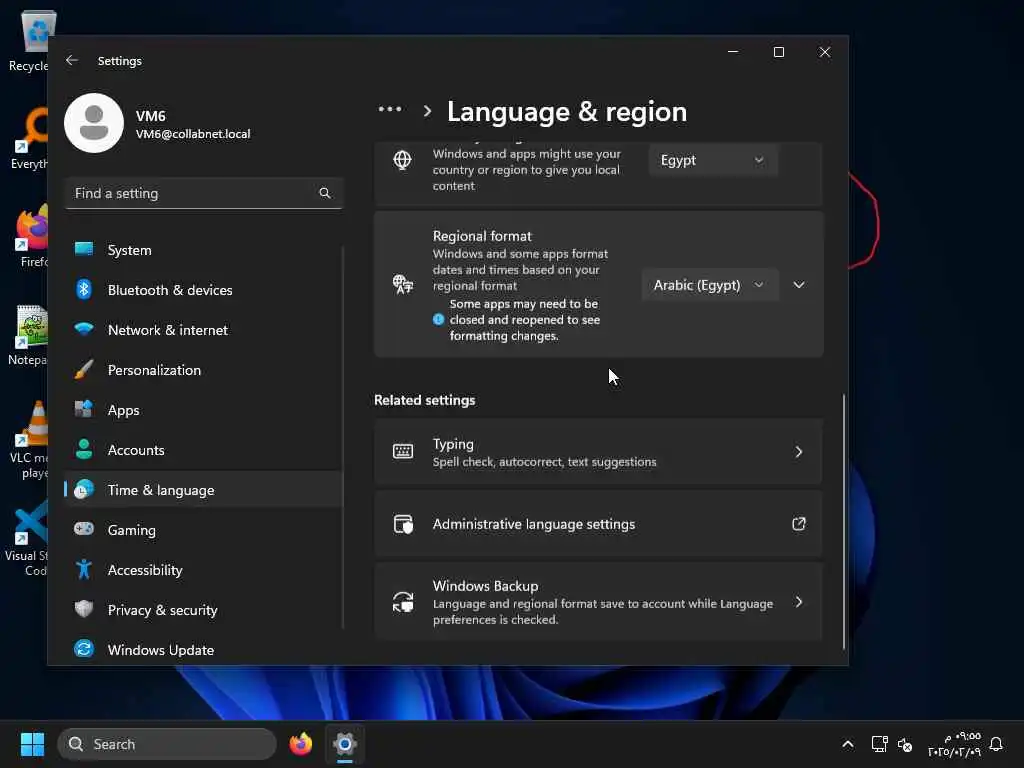Click the Personalization paintbrush icon
The image size is (1024, 768).
click(x=84, y=369)
